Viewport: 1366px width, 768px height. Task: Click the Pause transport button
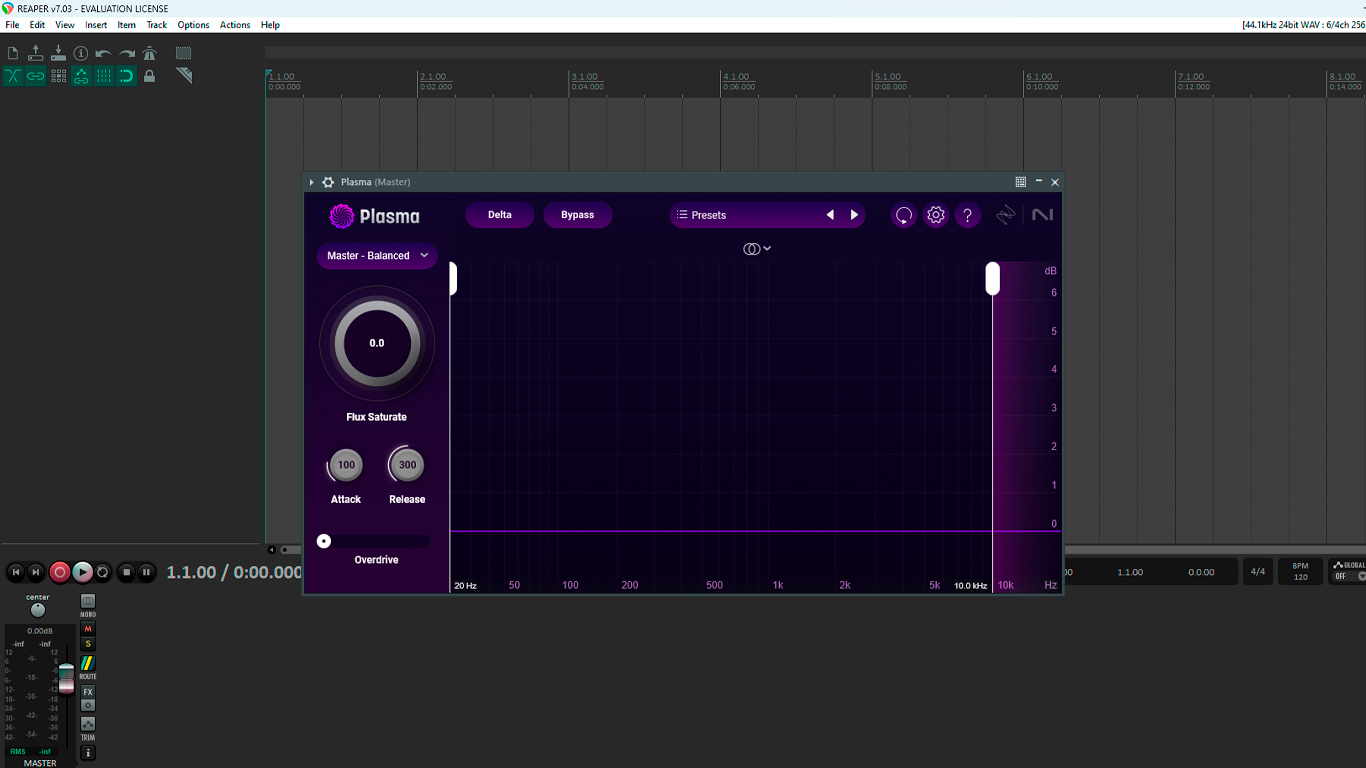point(146,572)
